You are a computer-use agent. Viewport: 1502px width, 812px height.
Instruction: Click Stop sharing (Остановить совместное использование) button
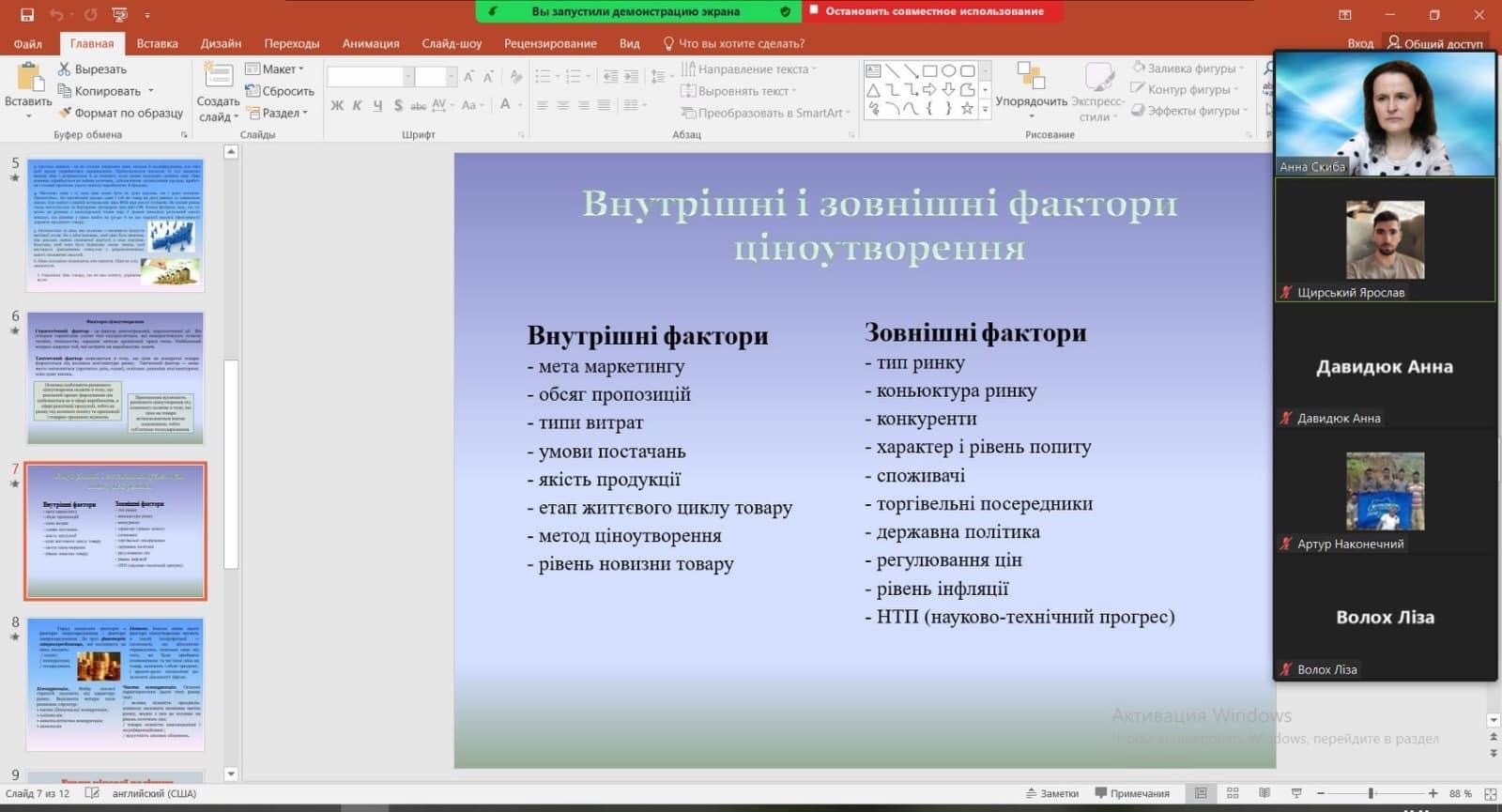pos(933,11)
